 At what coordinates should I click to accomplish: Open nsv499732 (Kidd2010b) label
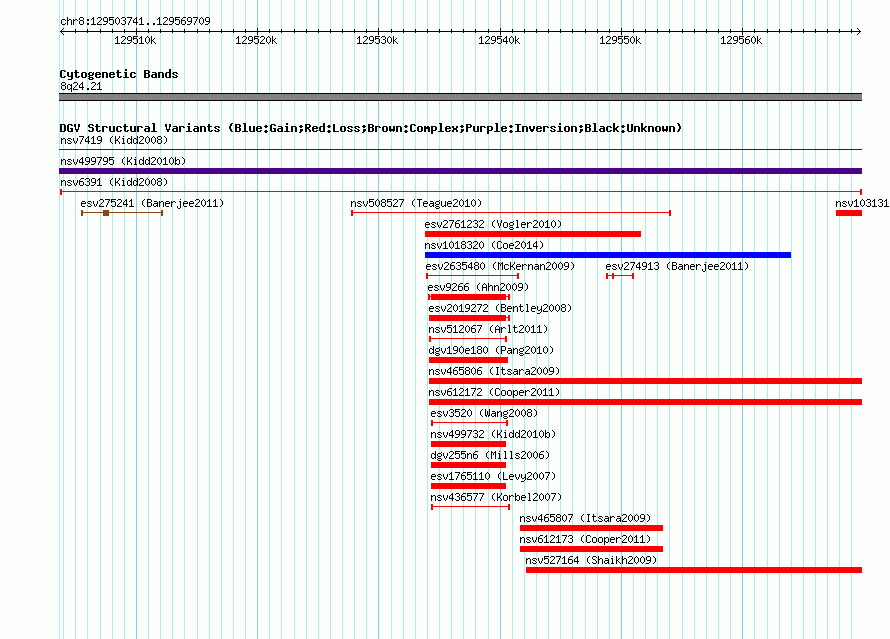493,434
